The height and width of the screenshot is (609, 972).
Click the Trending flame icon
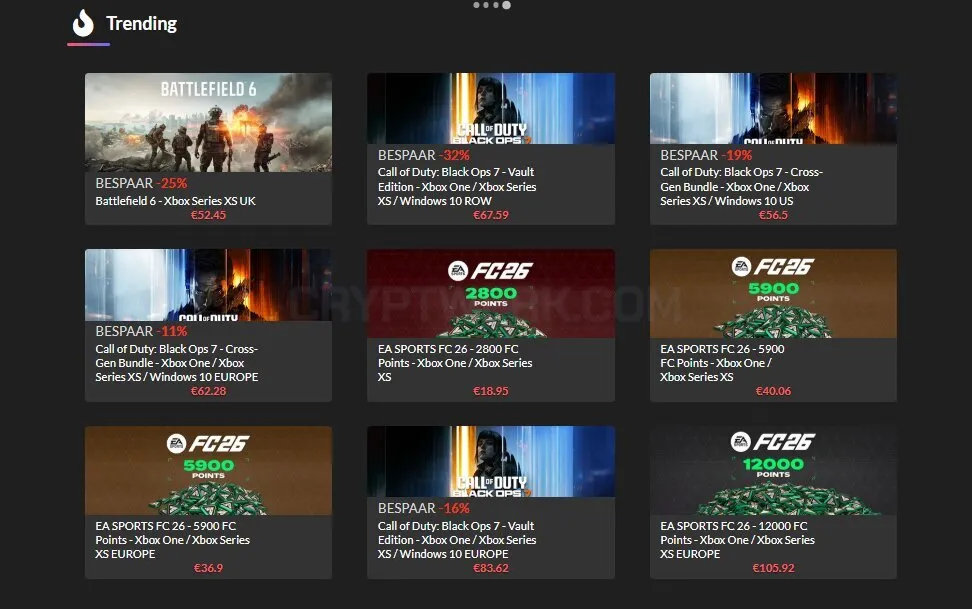click(83, 24)
